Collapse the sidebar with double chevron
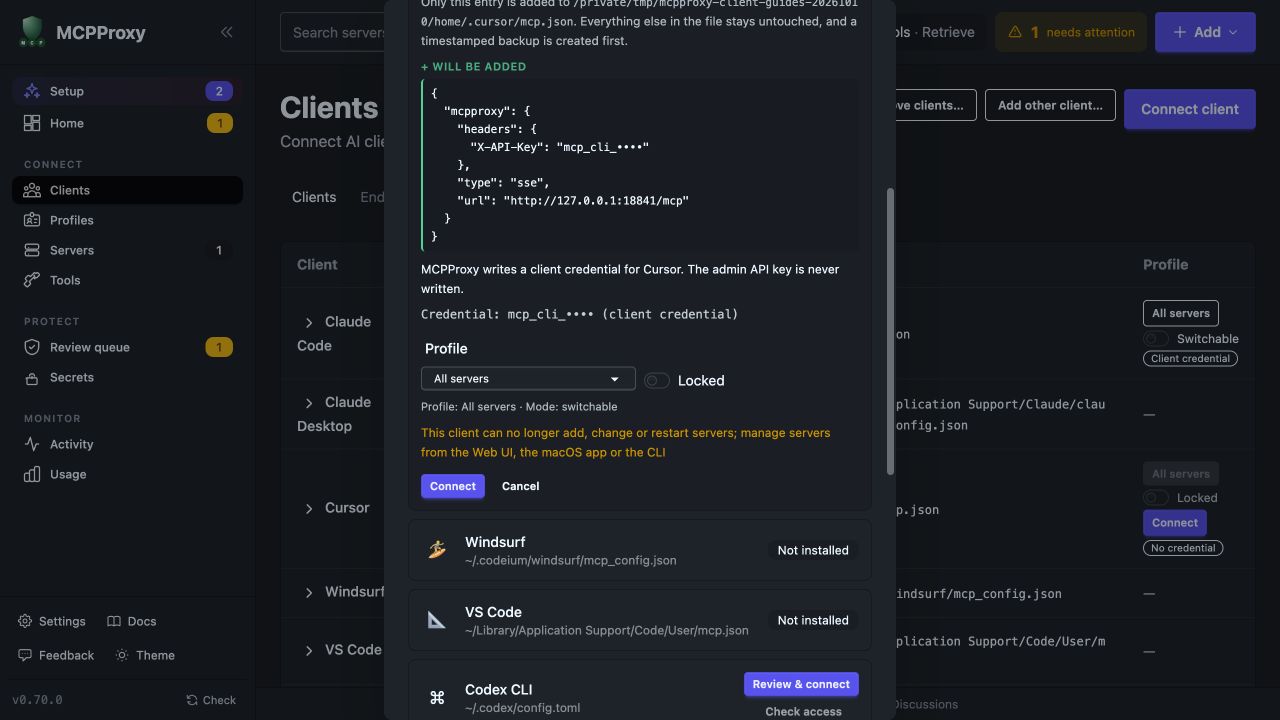Screen dimensions: 1280x720 227,32
